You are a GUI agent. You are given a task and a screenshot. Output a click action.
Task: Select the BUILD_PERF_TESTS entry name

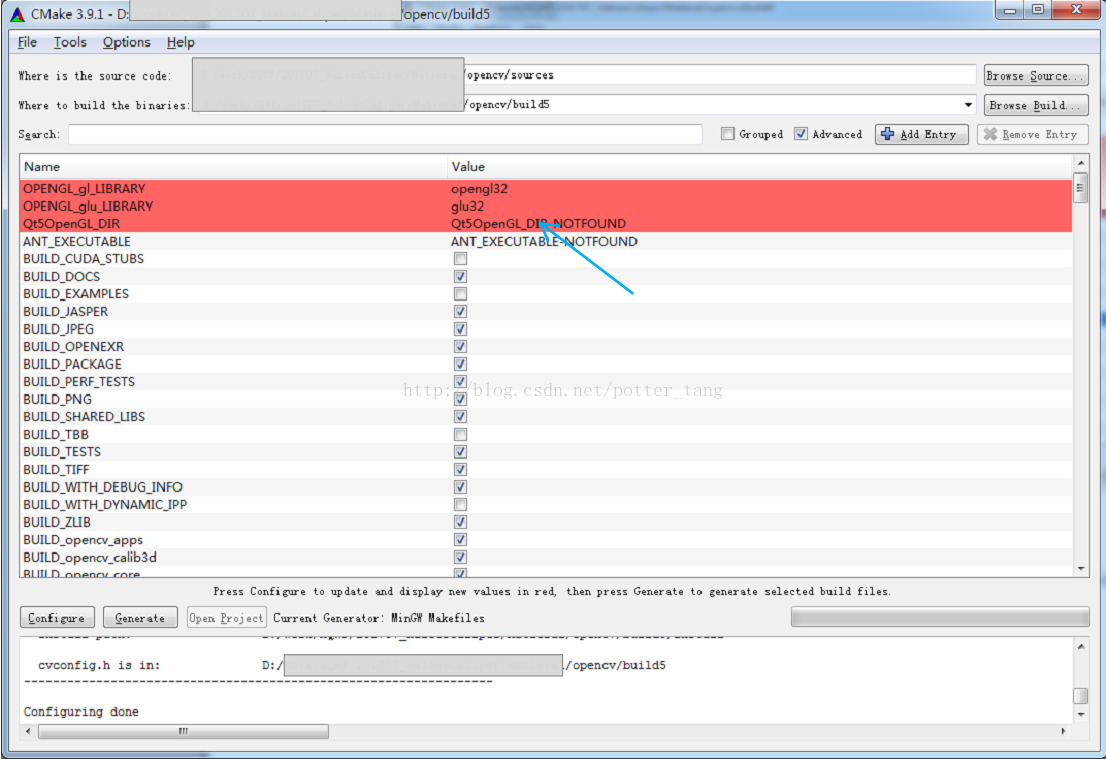pos(79,382)
